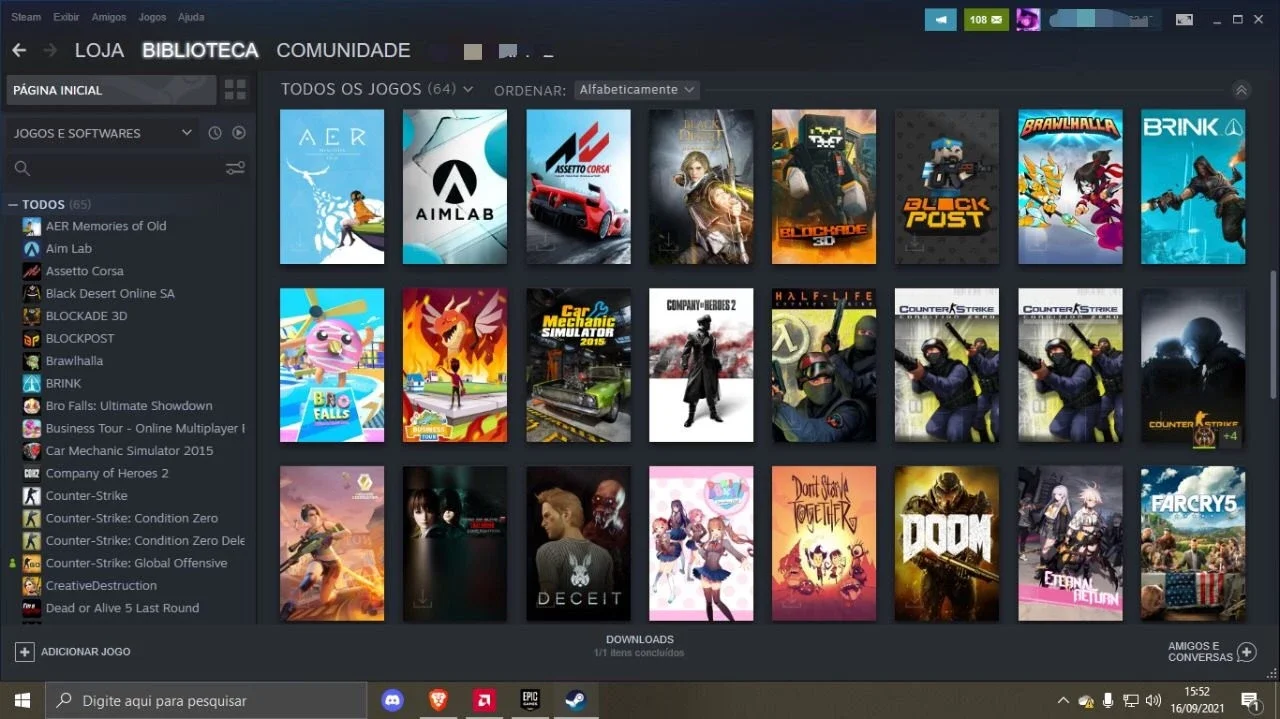Open Epic Games launcher from taskbar
1280x719 pixels.
click(530, 700)
